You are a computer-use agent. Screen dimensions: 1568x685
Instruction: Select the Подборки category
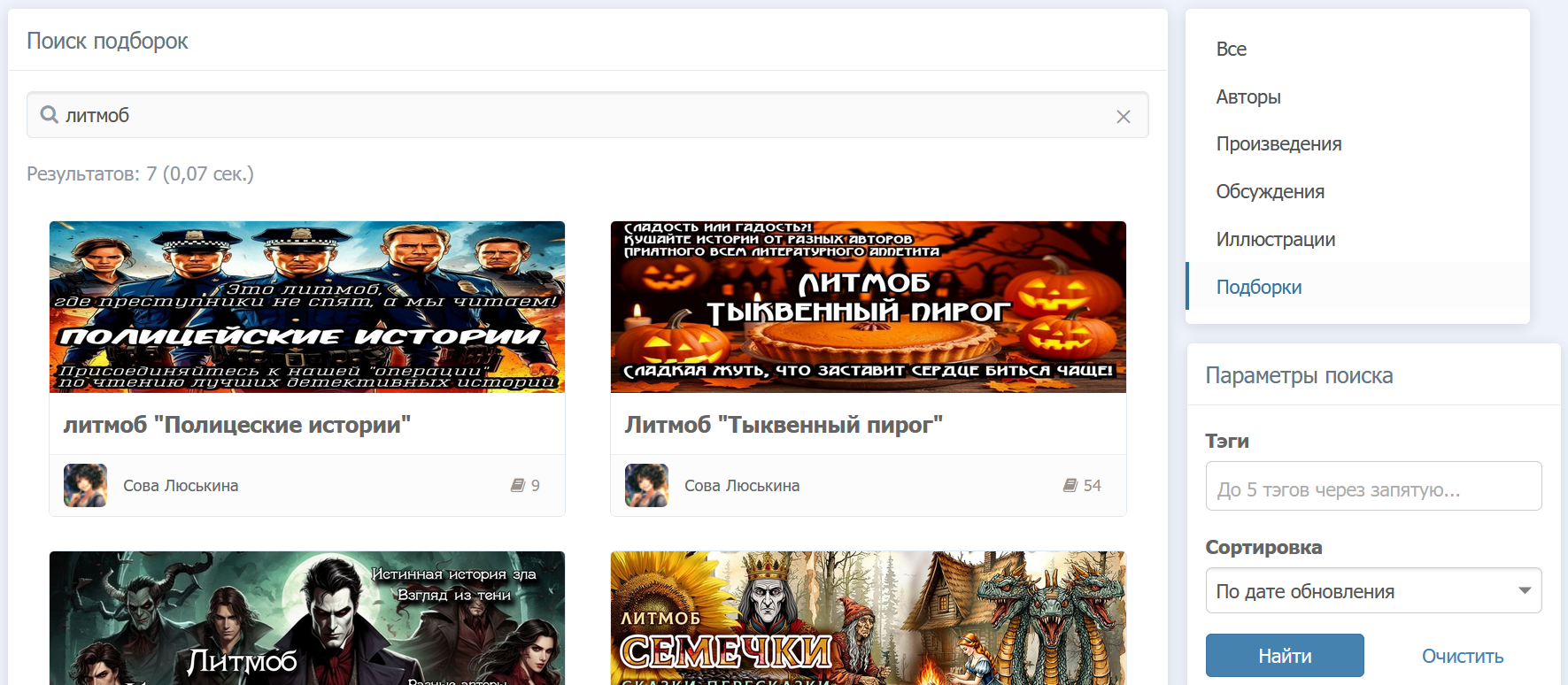(x=1258, y=288)
